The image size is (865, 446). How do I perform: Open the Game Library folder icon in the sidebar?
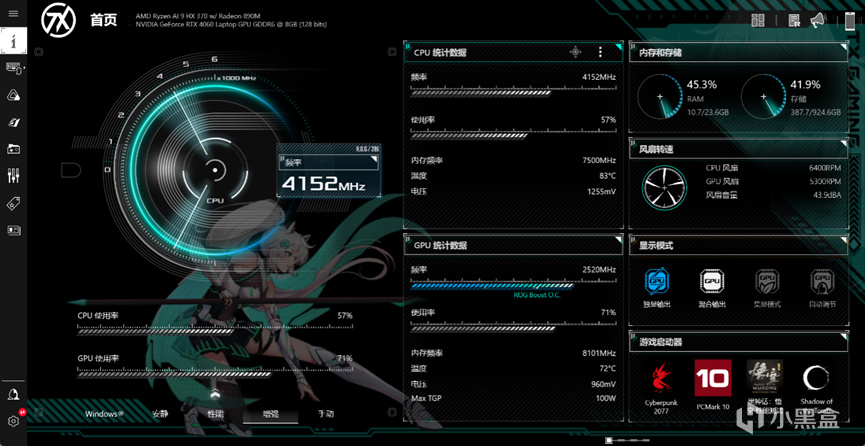pos(13,149)
